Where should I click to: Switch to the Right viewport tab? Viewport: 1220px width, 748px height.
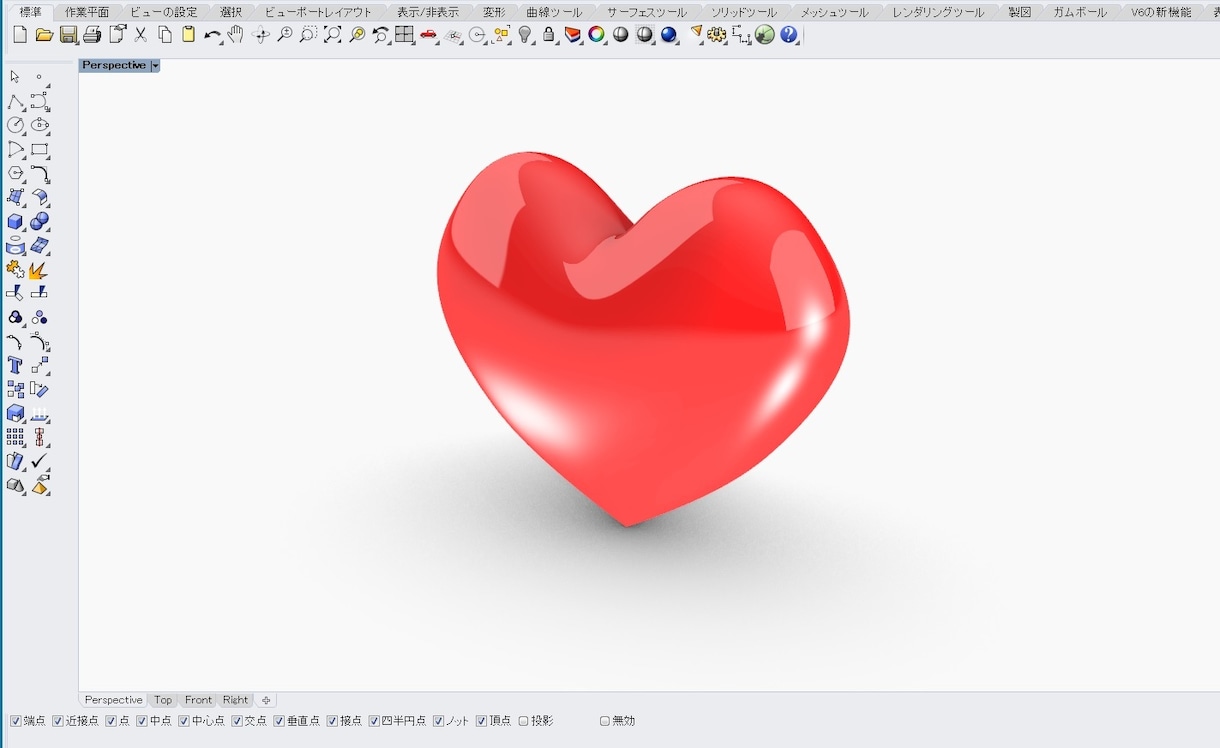tap(235, 700)
